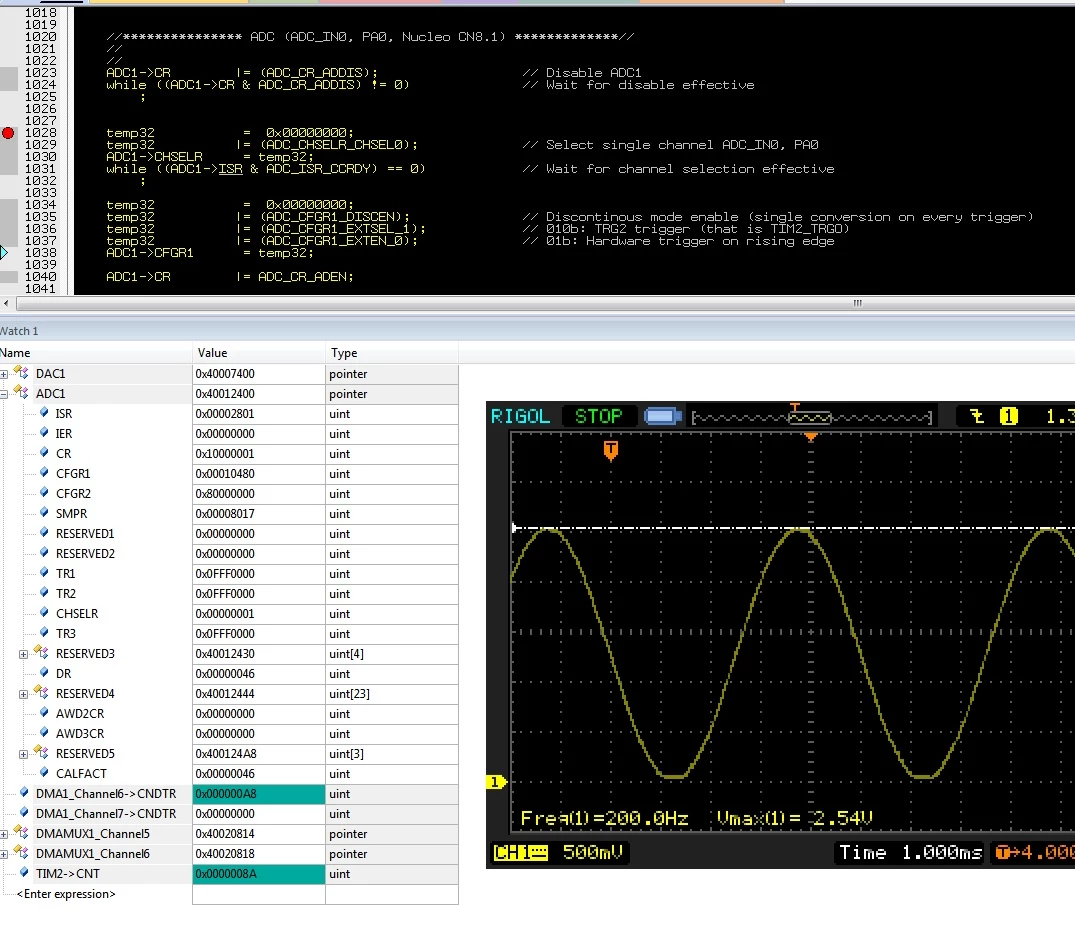Click the diamond icon beside ISR
The image size is (1075, 929).
coord(45,413)
